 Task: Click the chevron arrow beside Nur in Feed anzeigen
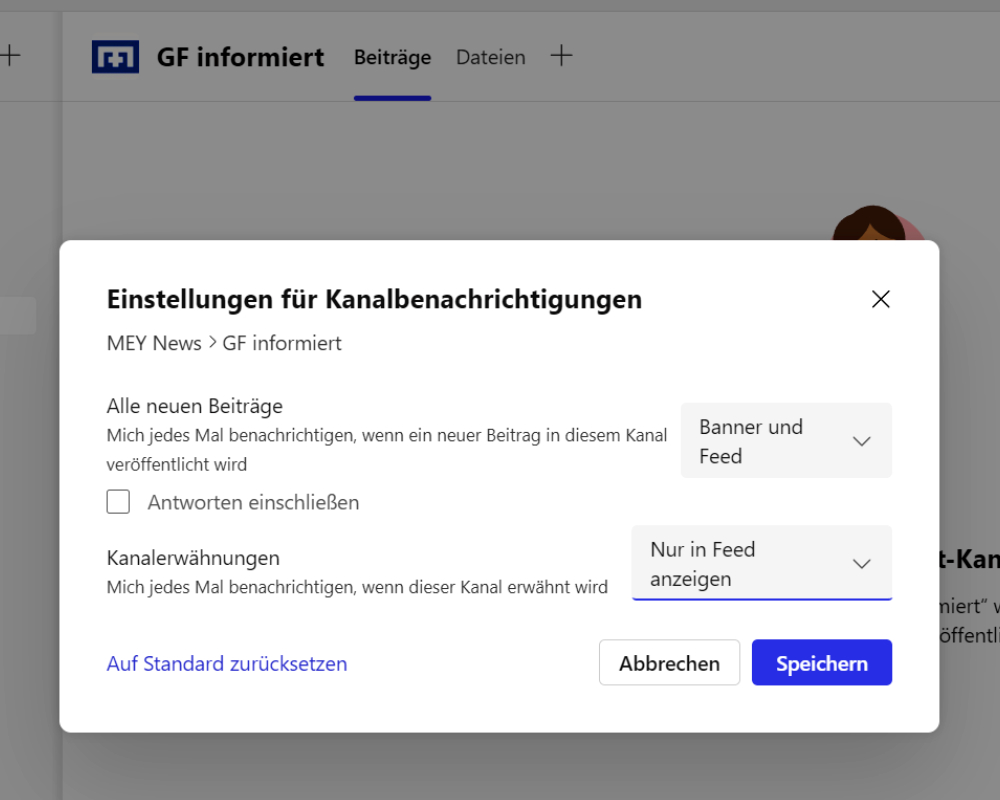[861, 564]
